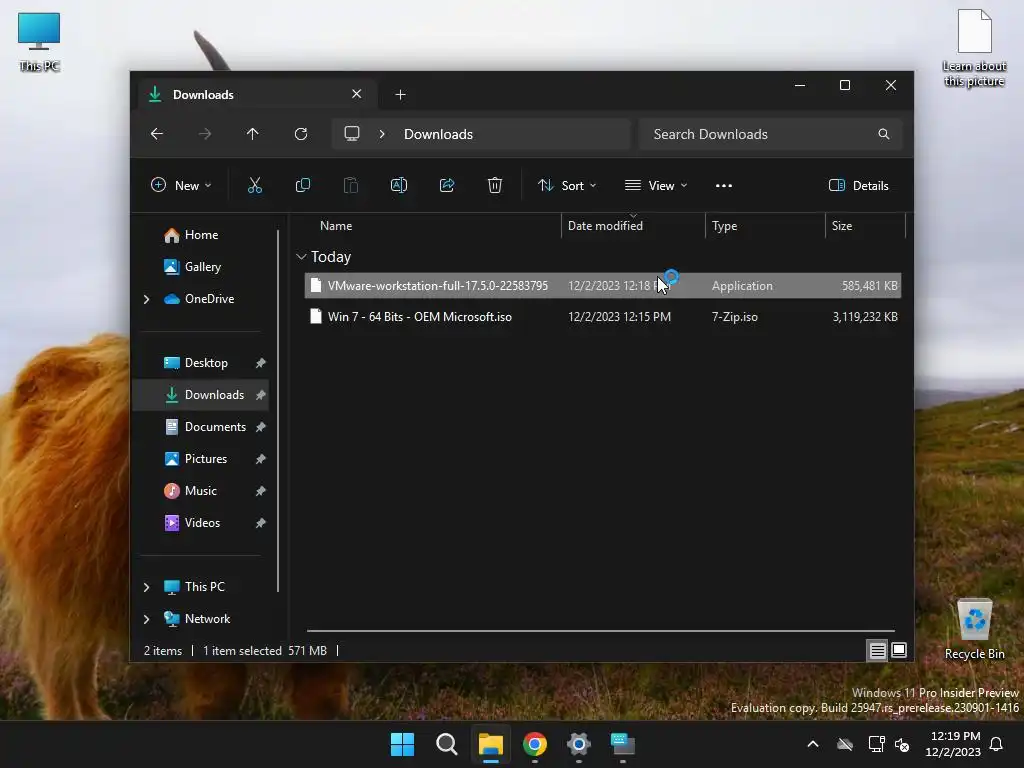Image resolution: width=1024 pixels, height=768 pixels.
Task: Close the Downloads tab
Action: point(357,94)
